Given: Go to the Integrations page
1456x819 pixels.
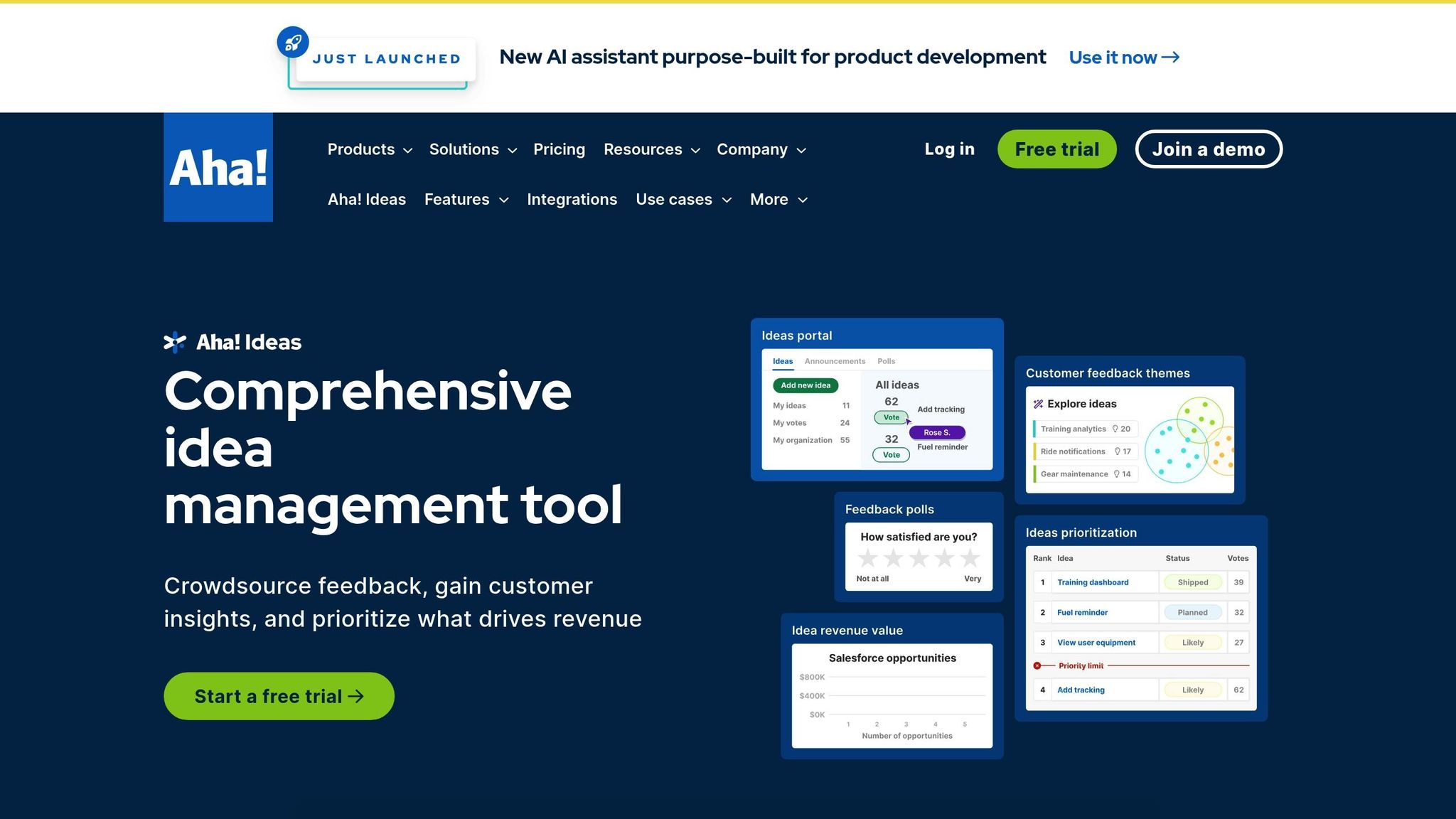Looking at the screenshot, I should pos(572,200).
